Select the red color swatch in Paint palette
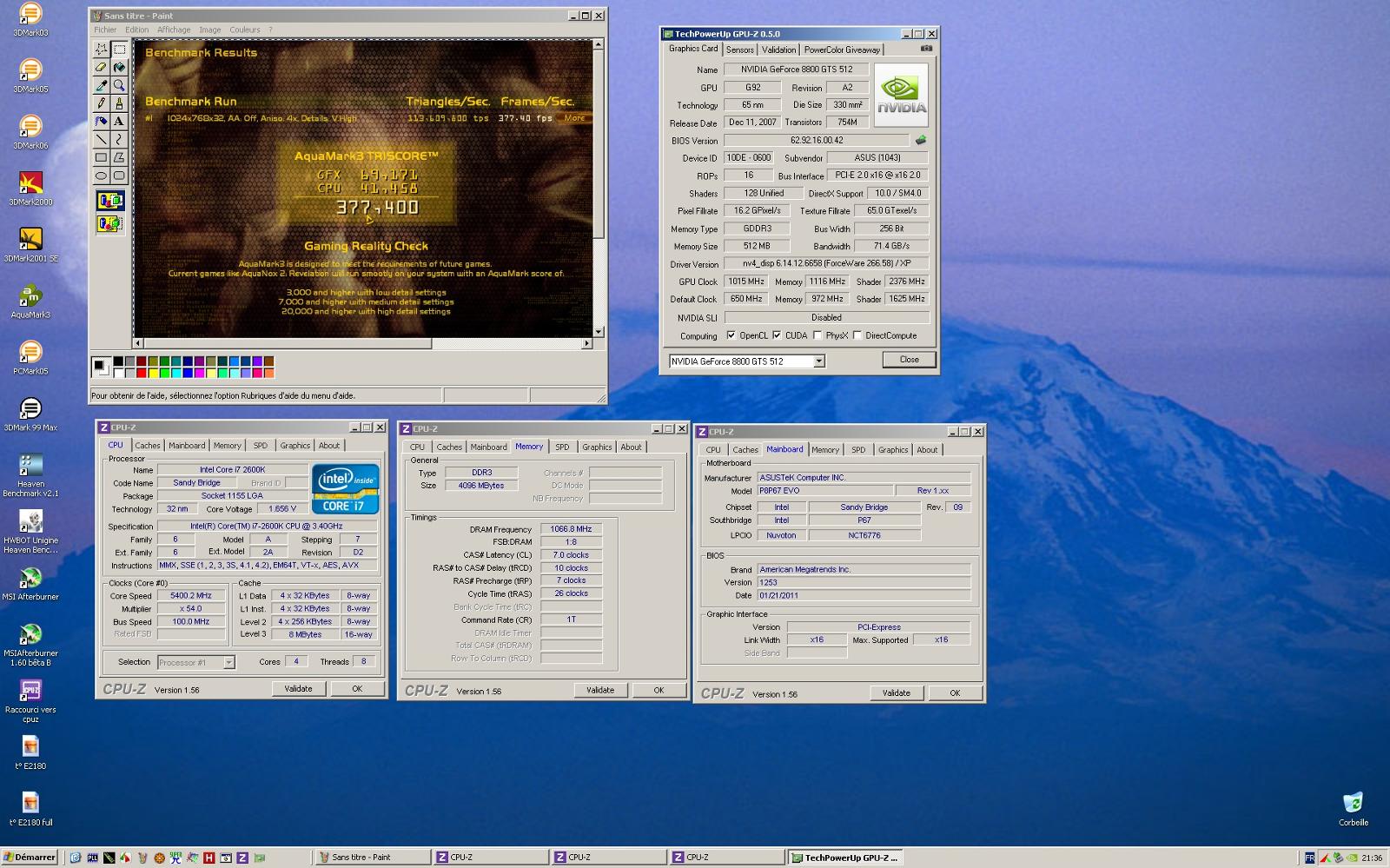Image resolution: width=1390 pixels, height=868 pixels. 141,373
